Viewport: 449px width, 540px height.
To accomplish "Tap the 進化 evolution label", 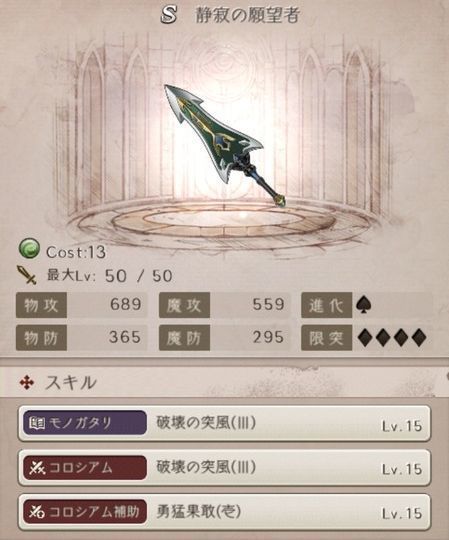I will coord(326,305).
